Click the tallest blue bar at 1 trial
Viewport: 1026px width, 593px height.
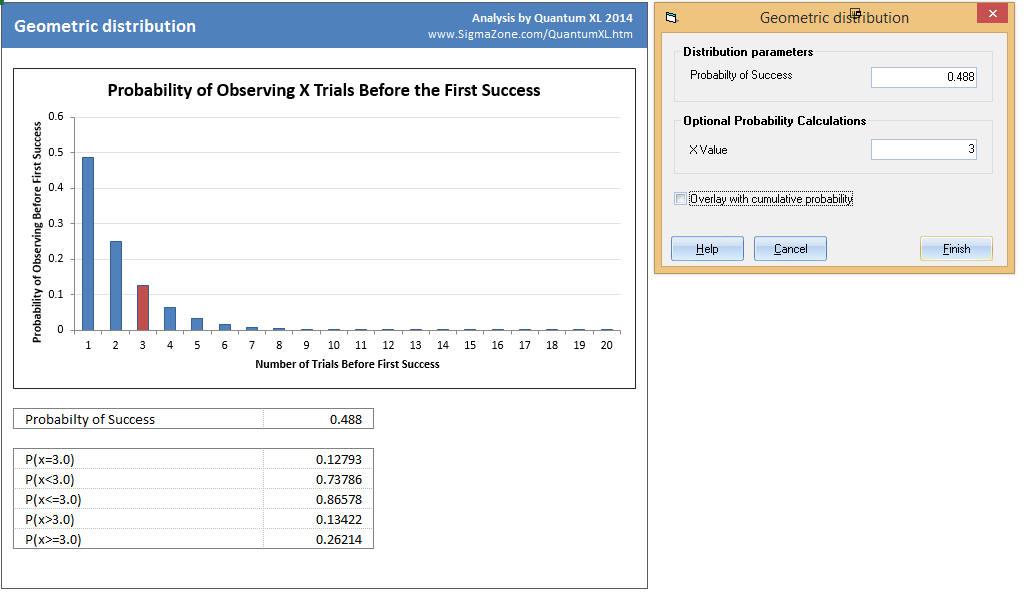[88, 243]
